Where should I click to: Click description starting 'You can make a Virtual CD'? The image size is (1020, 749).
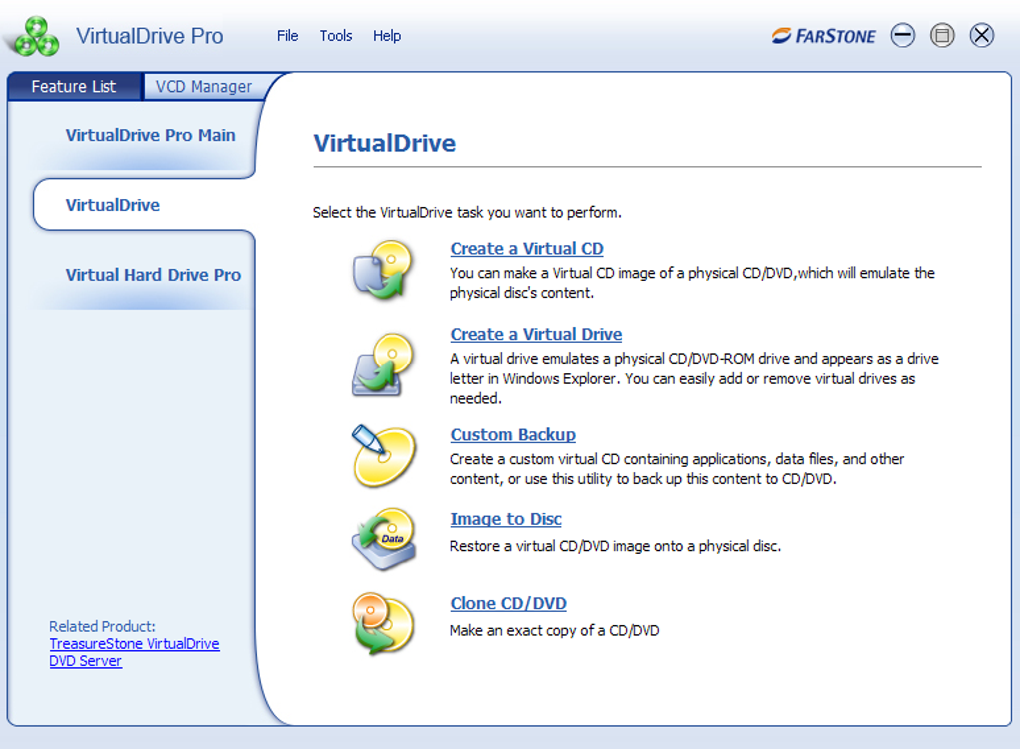pyautogui.click(x=692, y=283)
